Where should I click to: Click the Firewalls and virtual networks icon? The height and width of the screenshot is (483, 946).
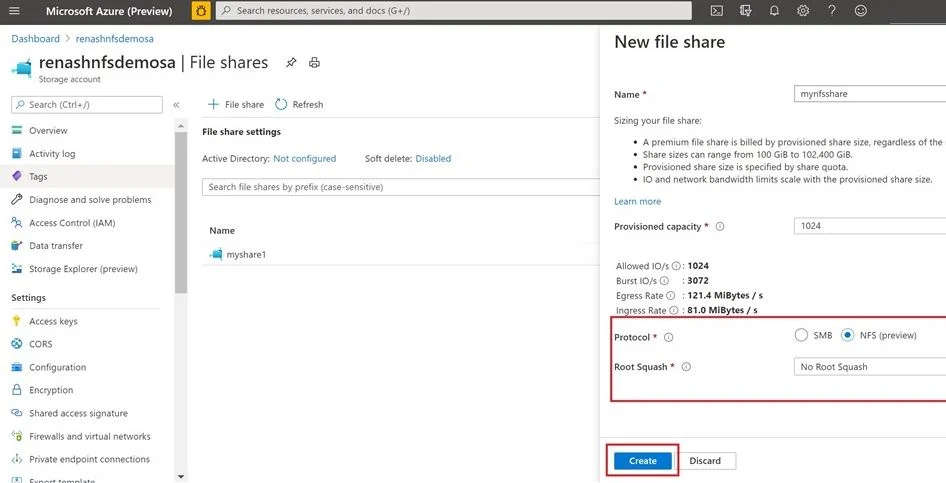(x=17, y=436)
